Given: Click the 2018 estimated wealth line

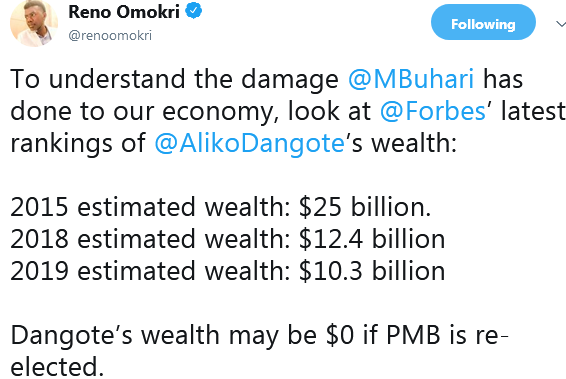Looking at the screenshot, I should pos(228,239).
